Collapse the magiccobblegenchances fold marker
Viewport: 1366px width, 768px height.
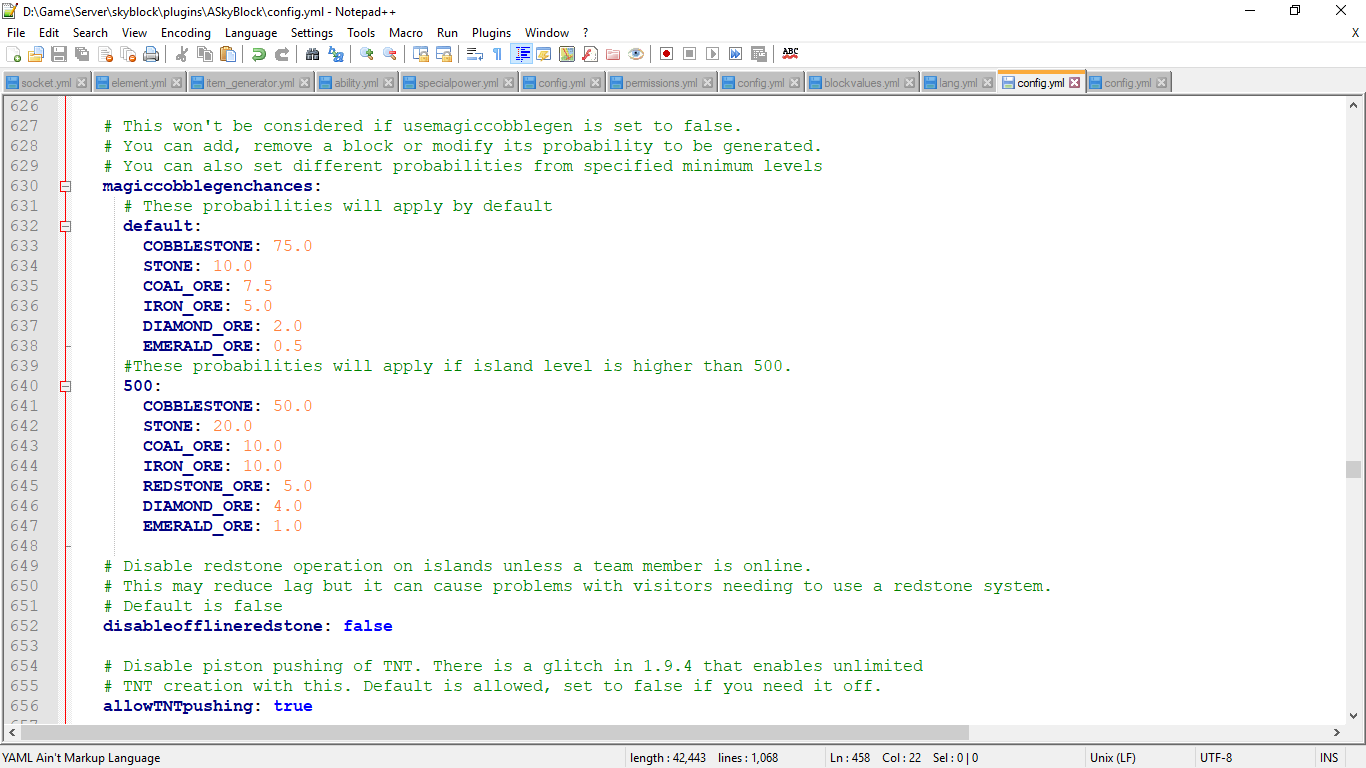66,186
